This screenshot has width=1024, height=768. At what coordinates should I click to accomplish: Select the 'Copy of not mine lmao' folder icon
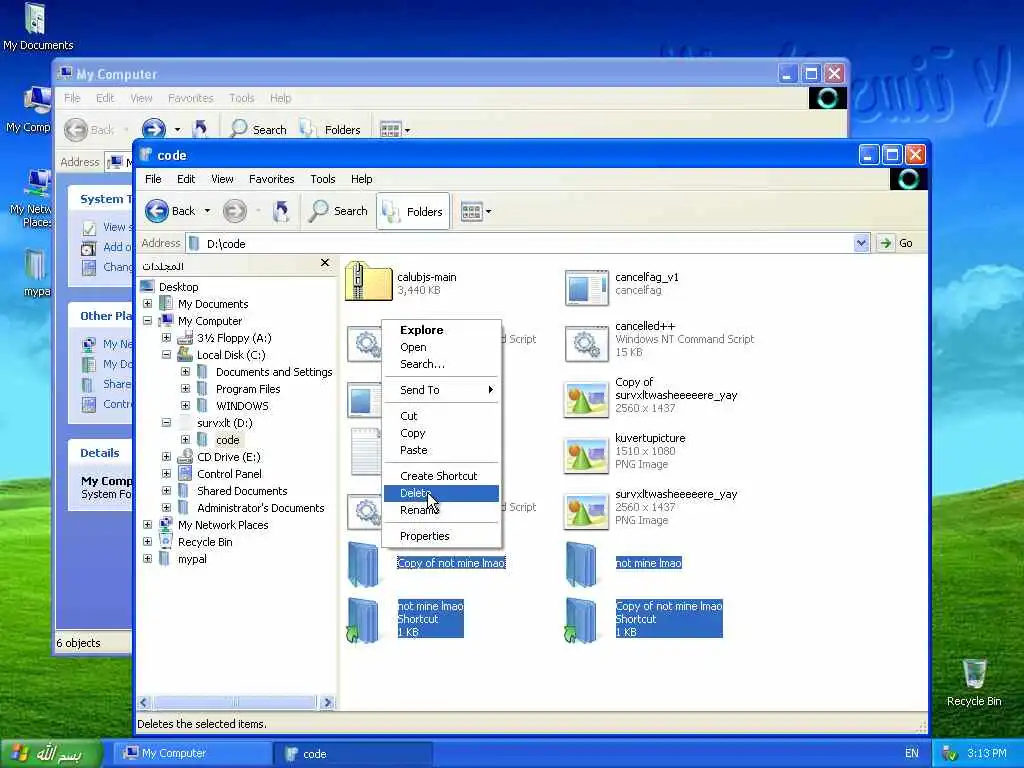(x=363, y=564)
